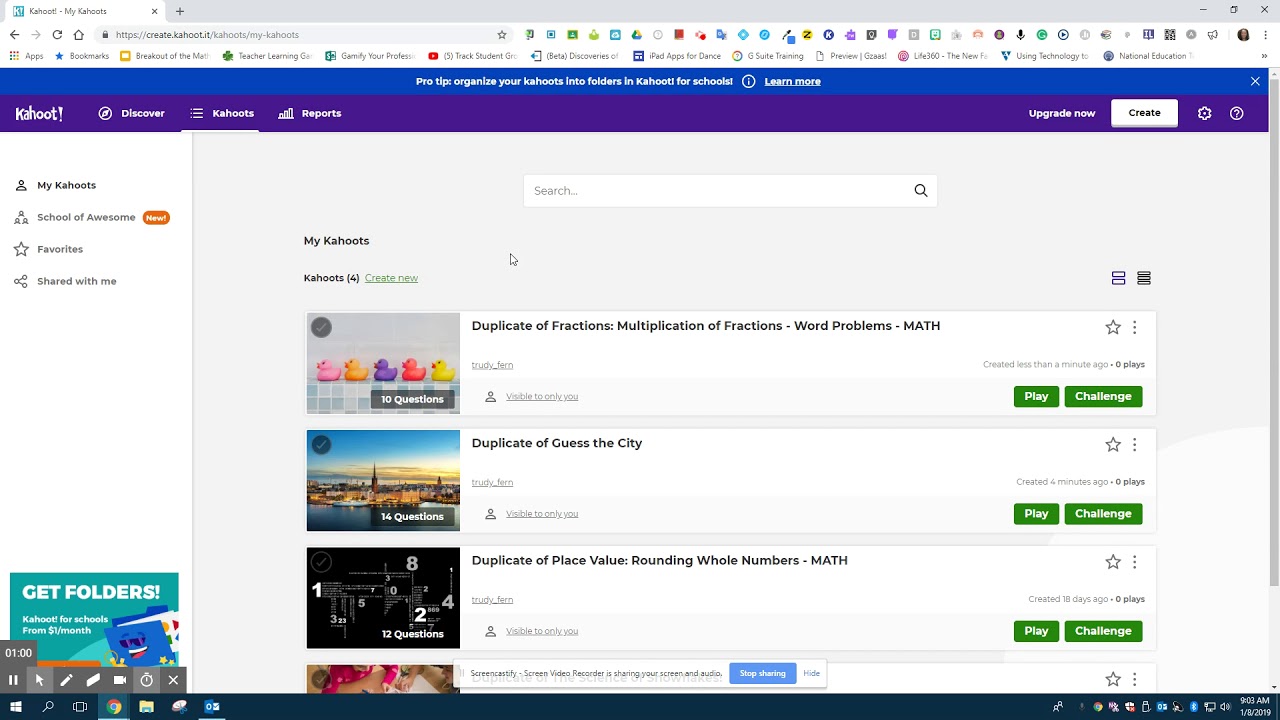Click the Create new link
Screen dimensions: 1280x720
point(391,278)
